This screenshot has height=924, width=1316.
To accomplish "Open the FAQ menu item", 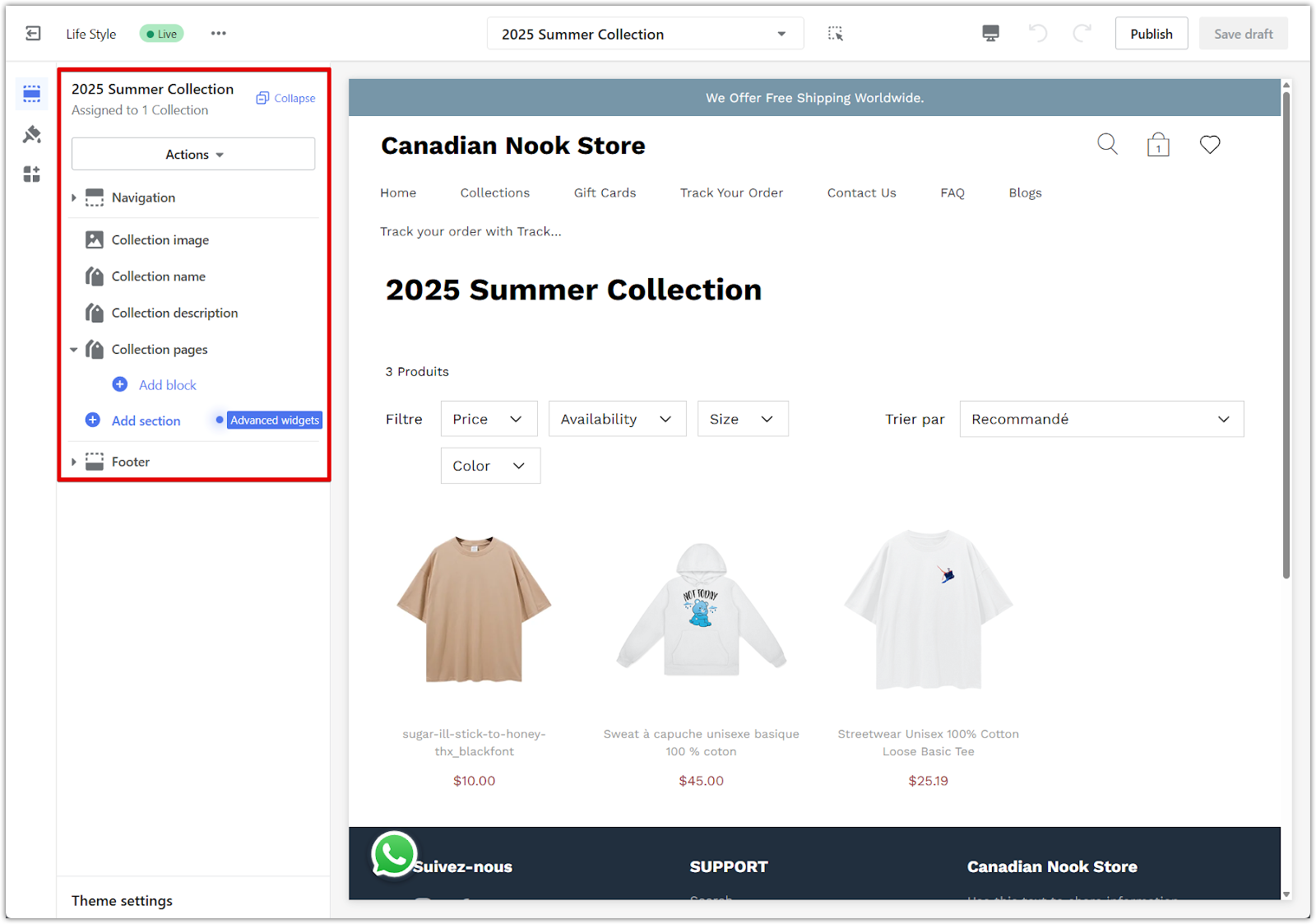I will (952, 193).
